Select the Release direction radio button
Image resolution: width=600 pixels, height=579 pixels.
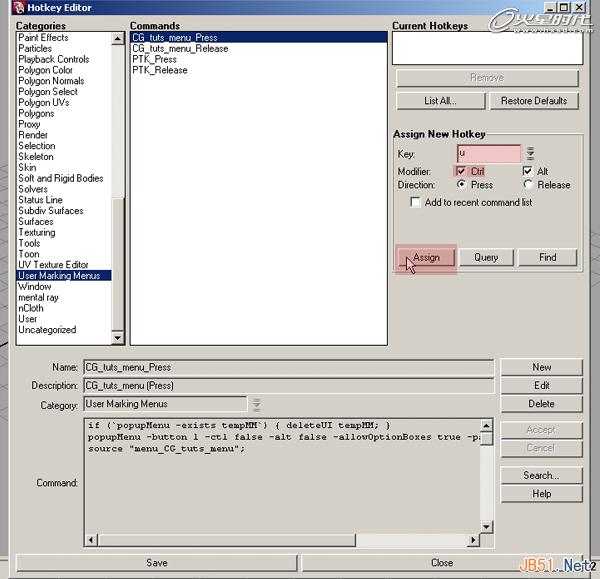[x=528, y=185]
